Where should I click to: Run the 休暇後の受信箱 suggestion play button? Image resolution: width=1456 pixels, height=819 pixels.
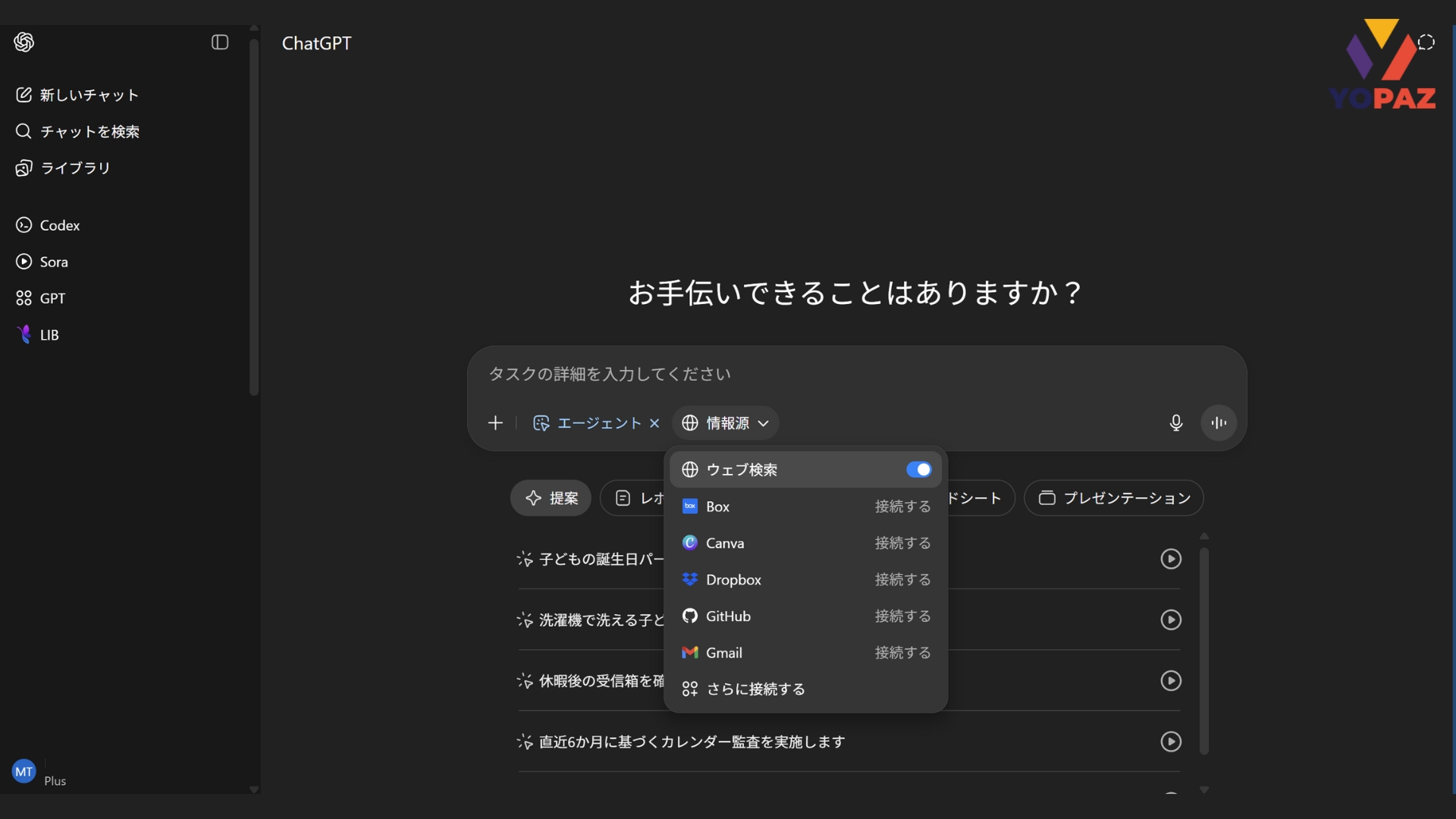click(x=1171, y=681)
